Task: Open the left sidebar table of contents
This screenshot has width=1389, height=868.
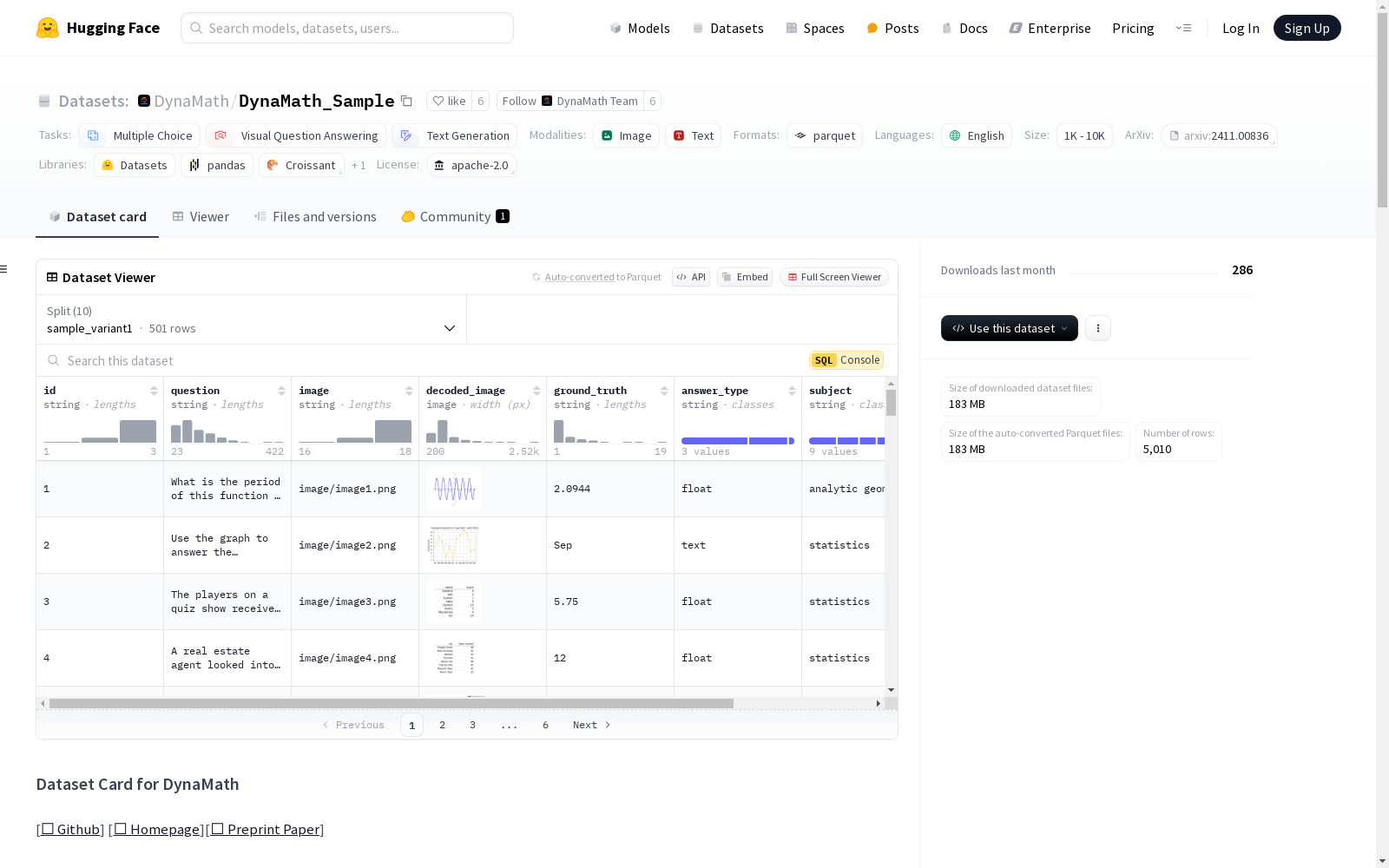Action: pos(3,269)
